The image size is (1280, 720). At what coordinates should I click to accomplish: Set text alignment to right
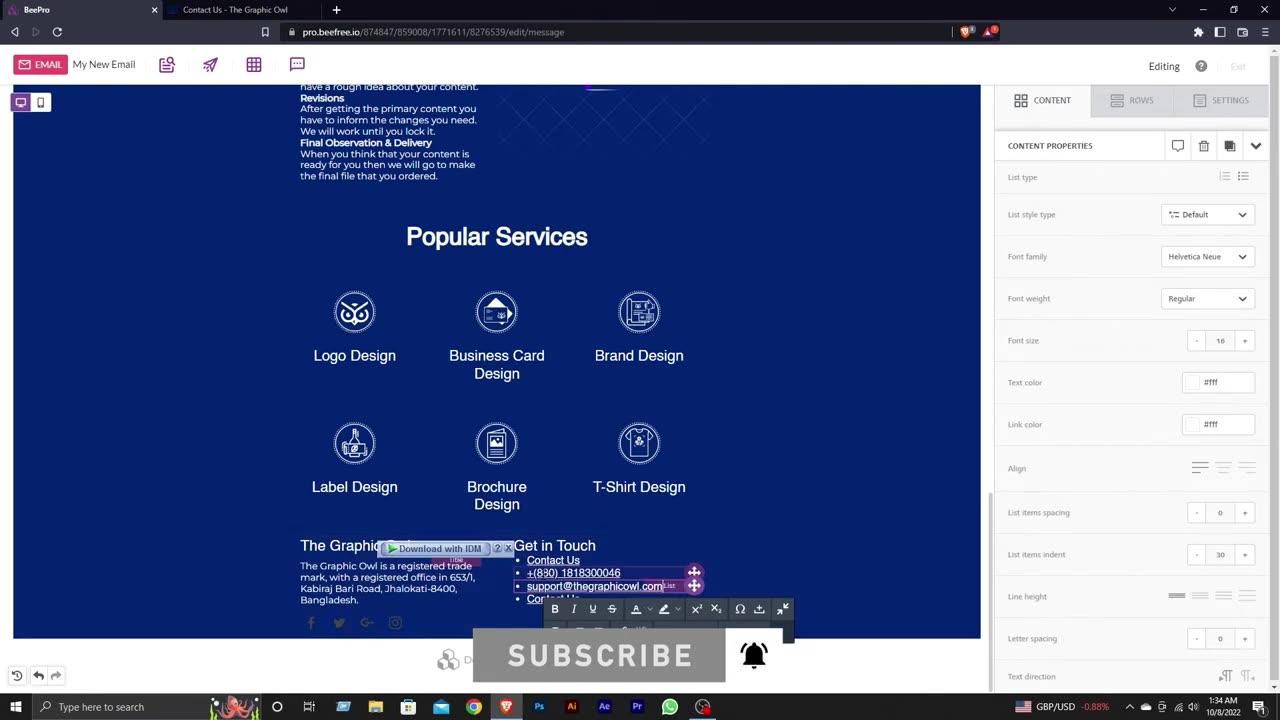click(1247, 468)
